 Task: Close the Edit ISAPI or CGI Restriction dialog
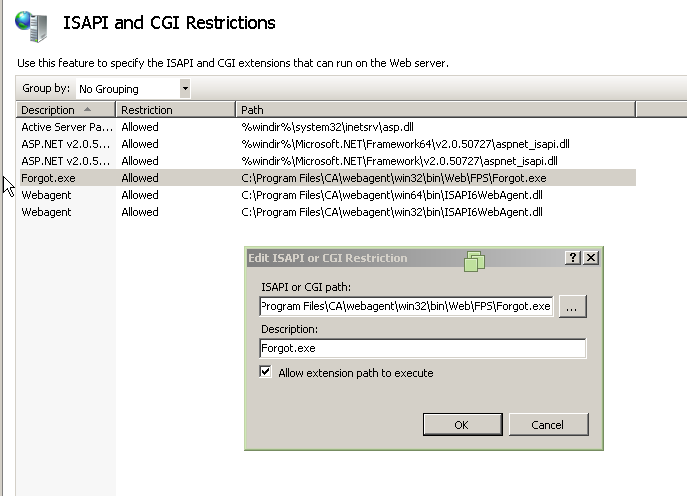click(591, 258)
